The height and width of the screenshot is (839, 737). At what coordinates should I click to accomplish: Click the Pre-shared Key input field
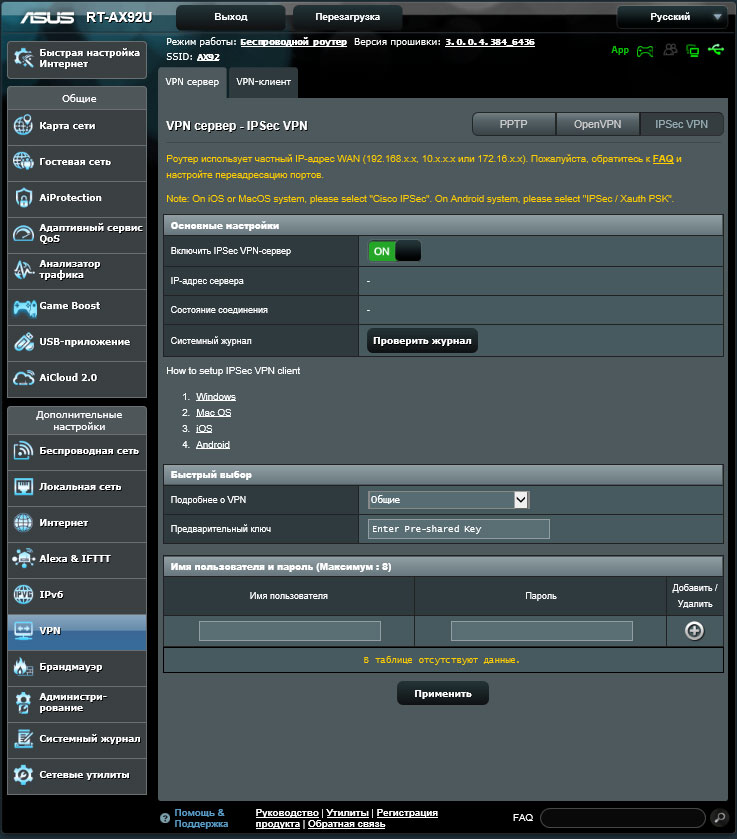459,529
